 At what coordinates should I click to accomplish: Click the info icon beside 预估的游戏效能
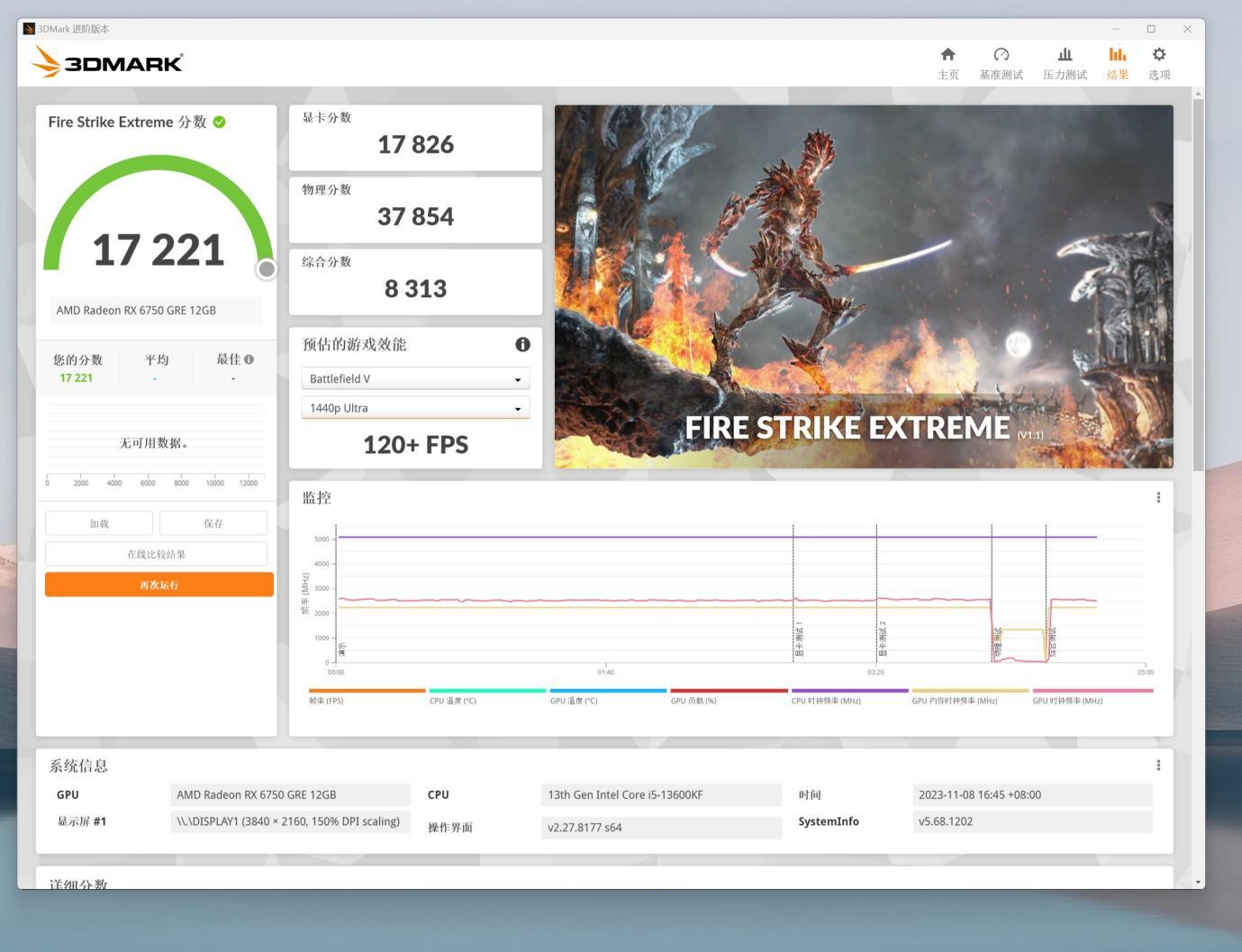coord(522,344)
